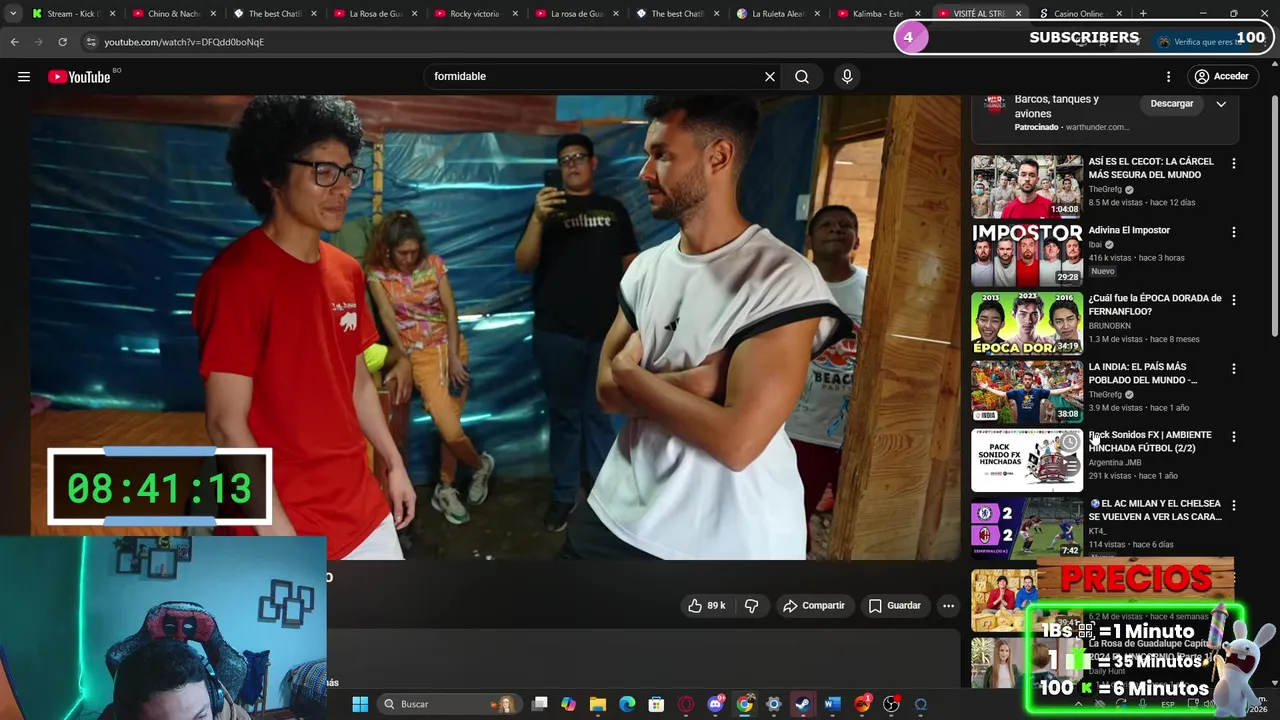Click the page vertical scrollbar

1274,215
